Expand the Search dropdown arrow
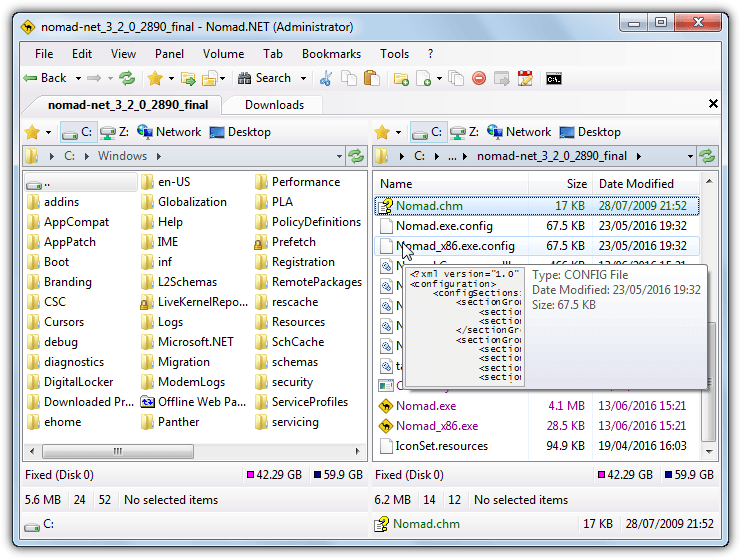 [x=303, y=78]
